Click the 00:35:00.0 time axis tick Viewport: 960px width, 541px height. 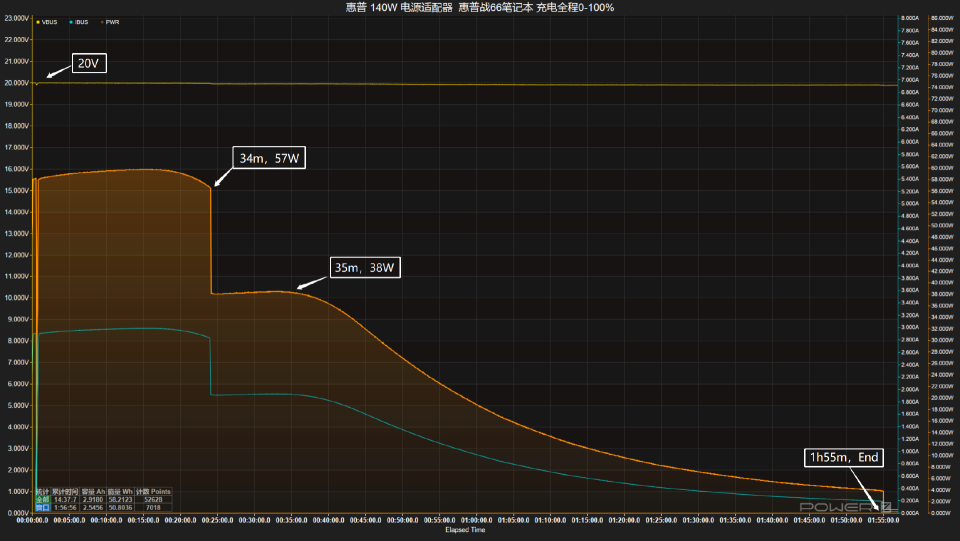pyautogui.click(x=291, y=520)
